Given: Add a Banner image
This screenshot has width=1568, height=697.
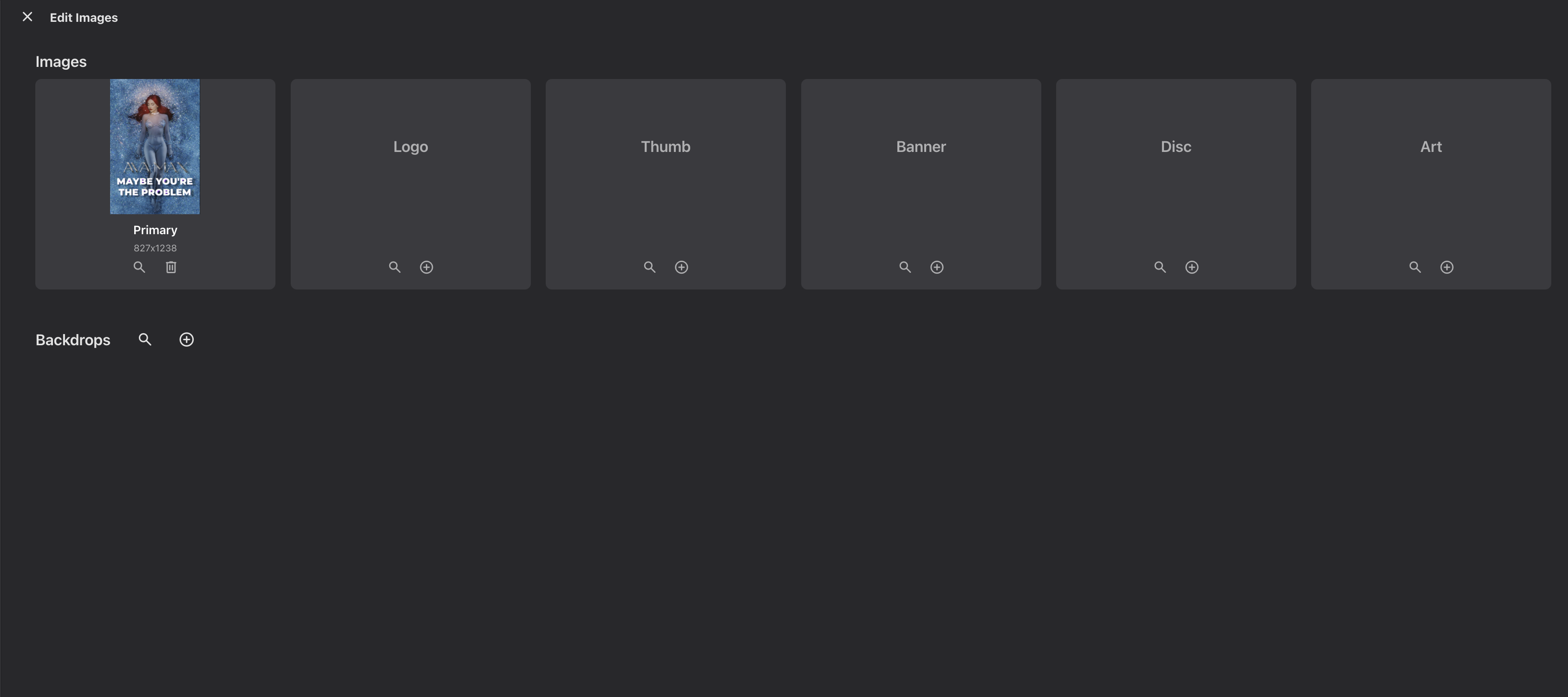Looking at the screenshot, I should tap(937, 267).
